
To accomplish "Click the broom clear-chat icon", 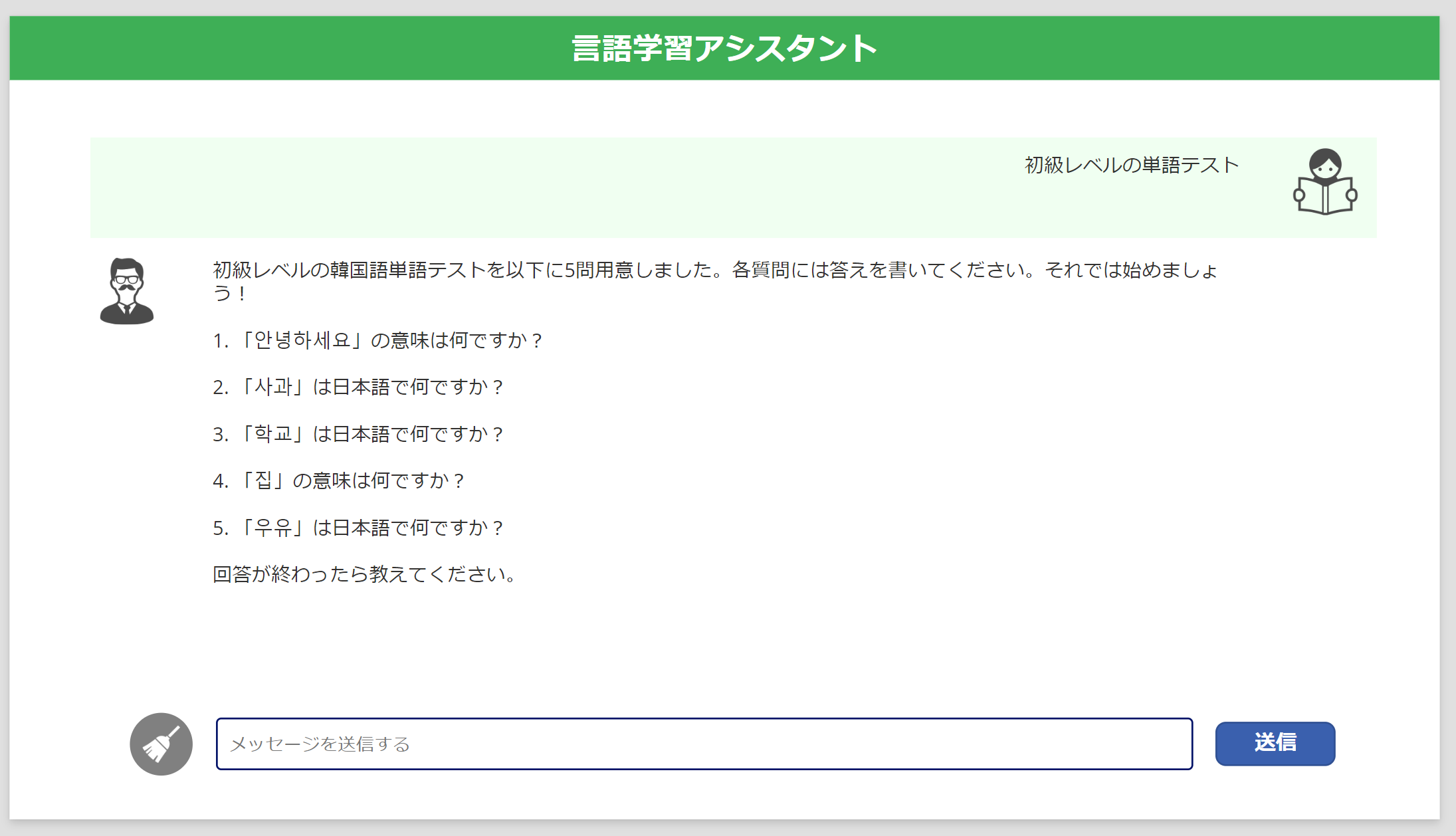I will coord(161,744).
